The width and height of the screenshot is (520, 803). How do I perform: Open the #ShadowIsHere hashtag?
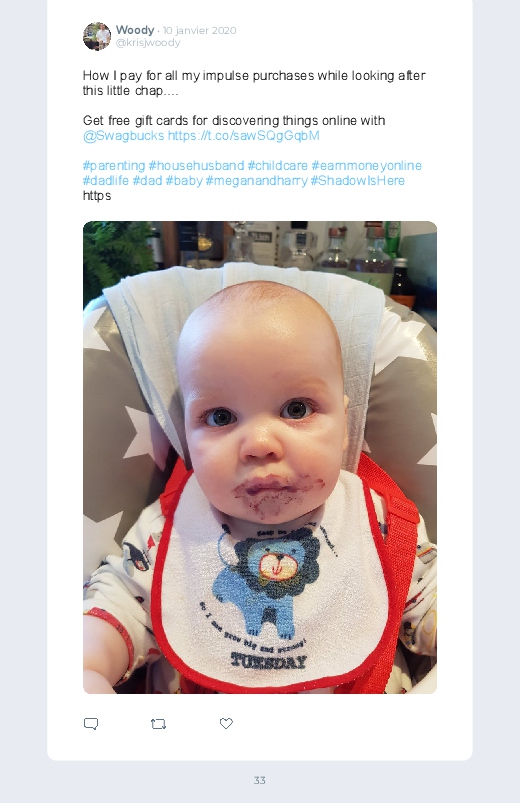[358, 181]
